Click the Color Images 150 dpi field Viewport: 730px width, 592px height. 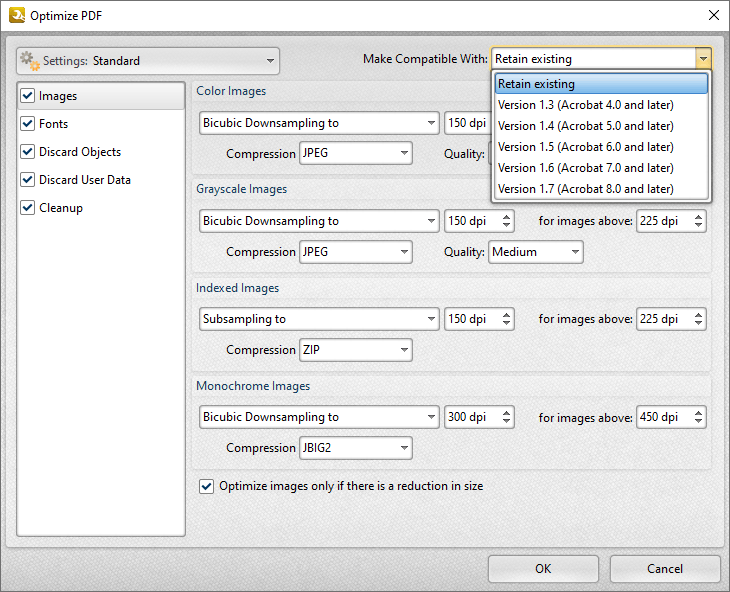click(467, 123)
